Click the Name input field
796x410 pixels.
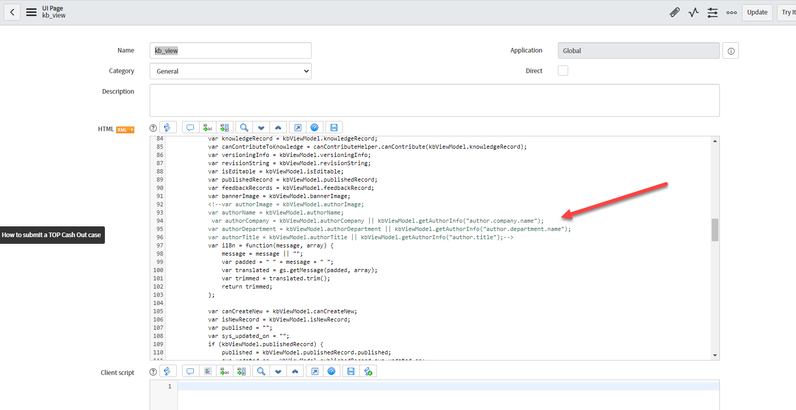[230, 51]
